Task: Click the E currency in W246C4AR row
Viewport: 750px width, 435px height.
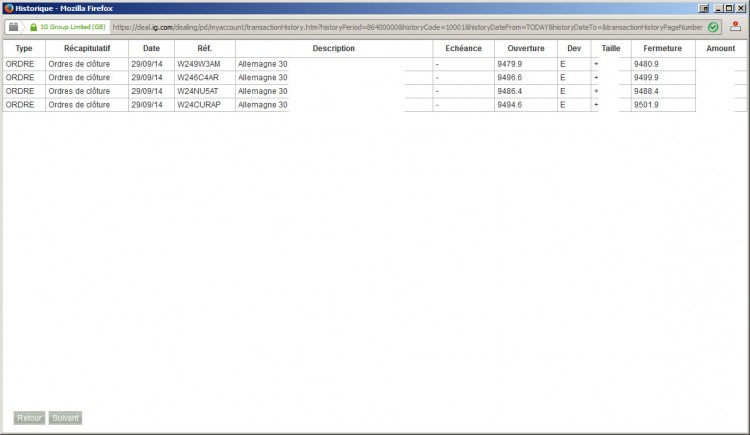Action: coord(562,78)
